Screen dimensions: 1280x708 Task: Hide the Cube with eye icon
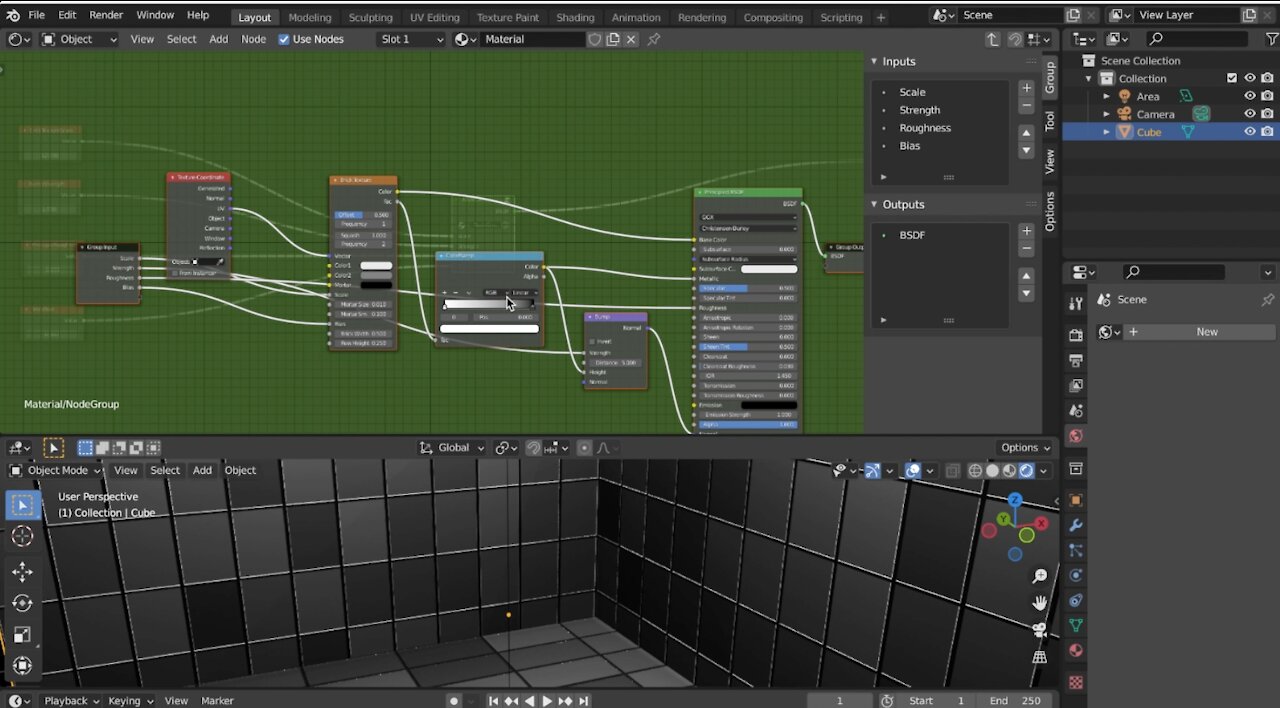[1249, 132]
